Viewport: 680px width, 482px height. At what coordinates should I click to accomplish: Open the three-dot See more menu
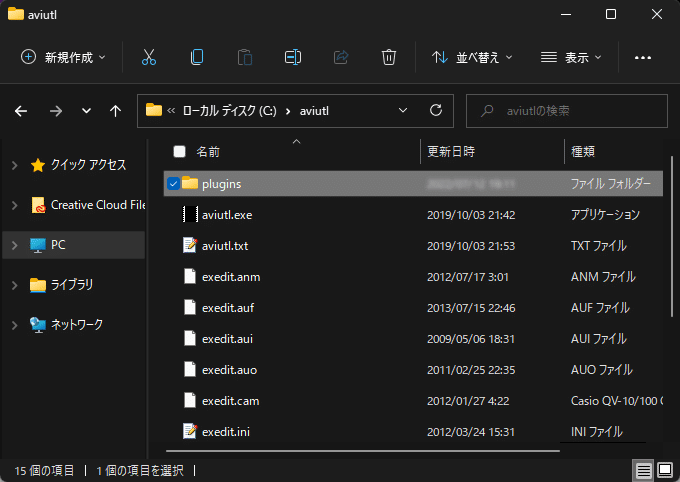[x=643, y=58]
